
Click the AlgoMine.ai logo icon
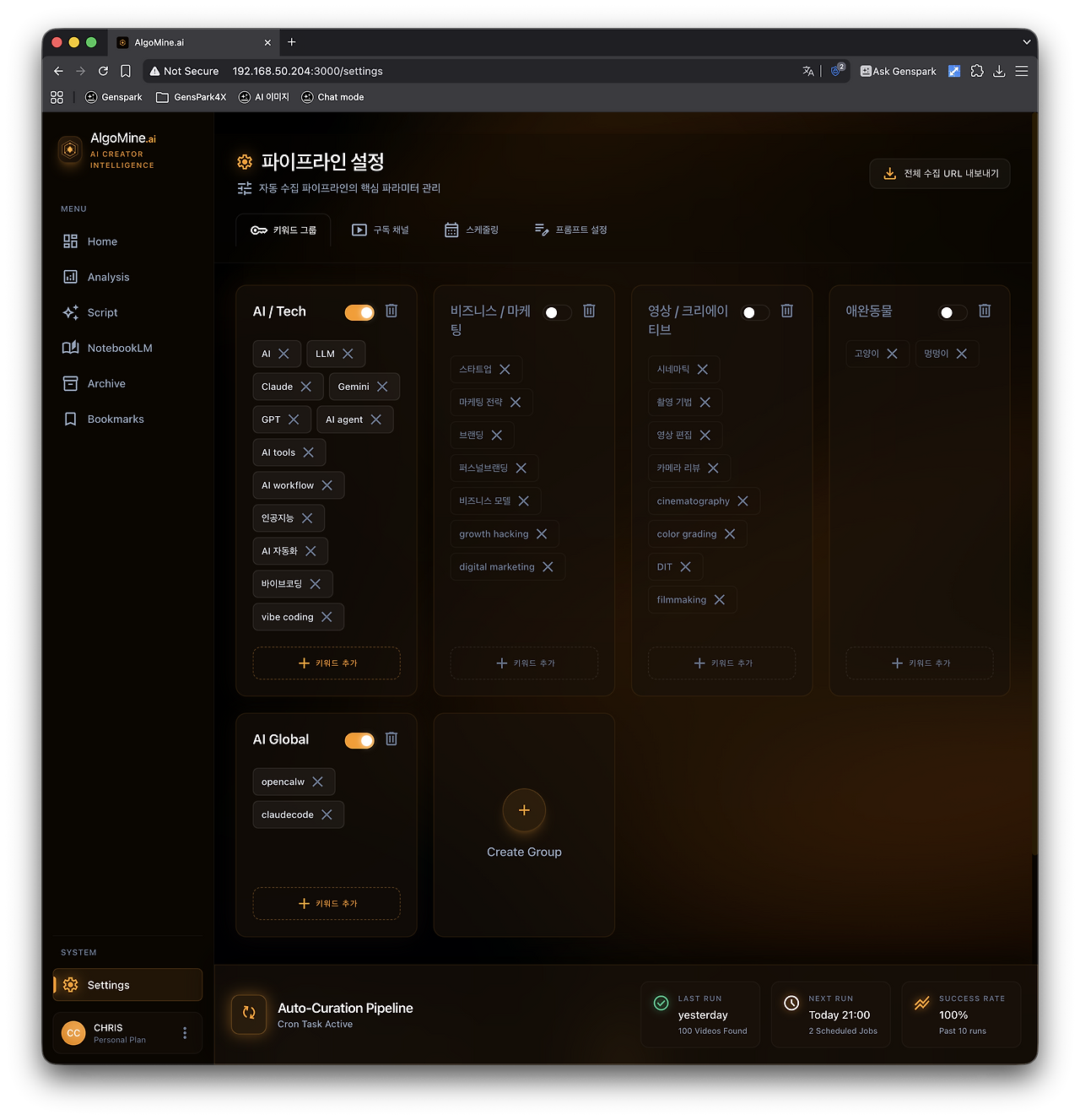pyautogui.click(x=69, y=149)
